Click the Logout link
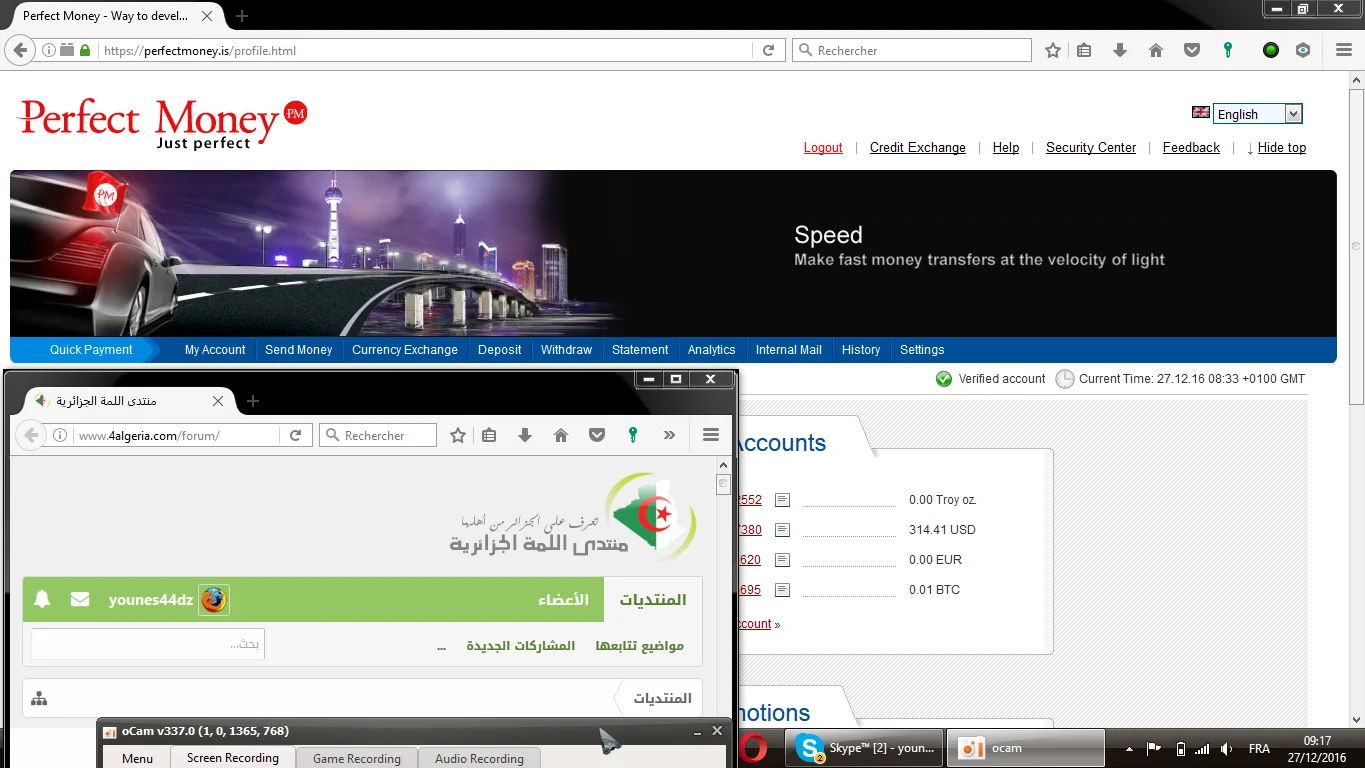This screenshot has height=768, width=1365. (823, 147)
